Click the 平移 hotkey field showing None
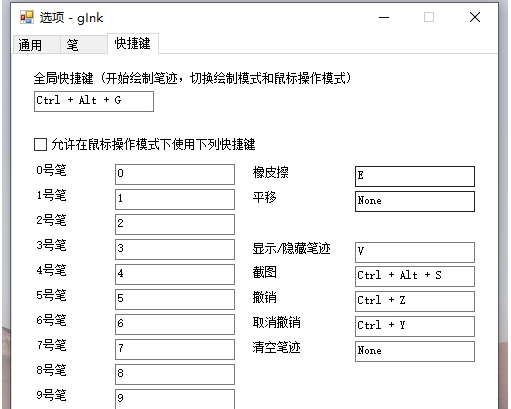Image resolution: width=511 pixels, height=409 pixels. [x=415, y=201]
